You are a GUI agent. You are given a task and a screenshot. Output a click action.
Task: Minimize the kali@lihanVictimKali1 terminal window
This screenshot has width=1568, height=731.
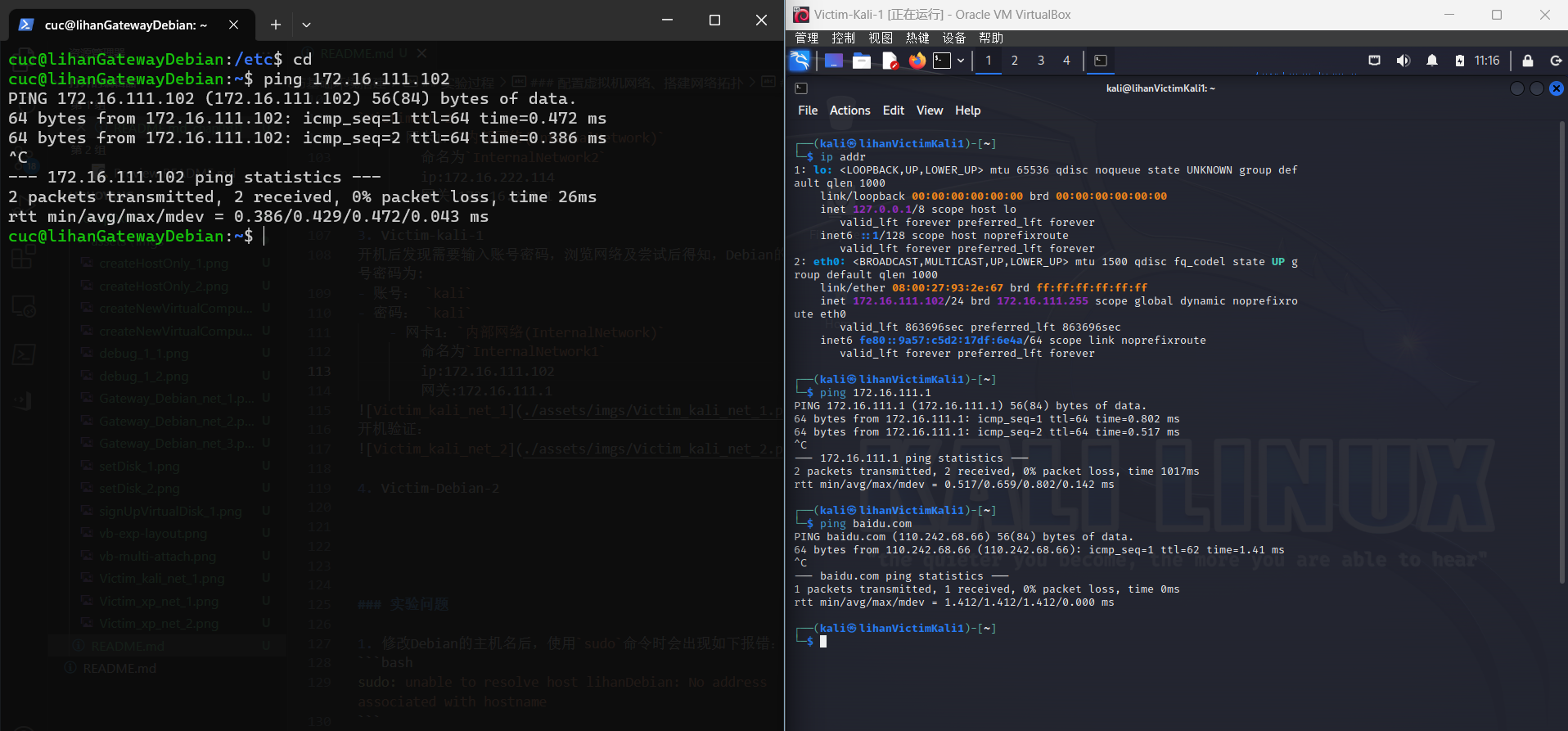pyautogui.click(x=1517, y=88)
